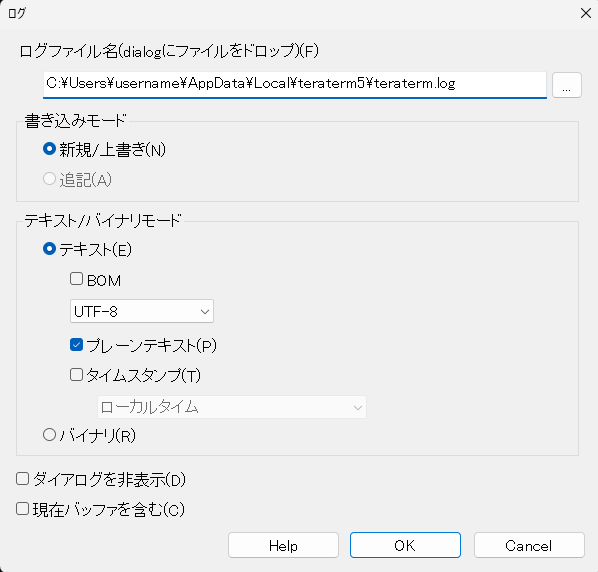The image size is (598, 572).
Task: Click the Cancel button
Action: tap(529, 545)
